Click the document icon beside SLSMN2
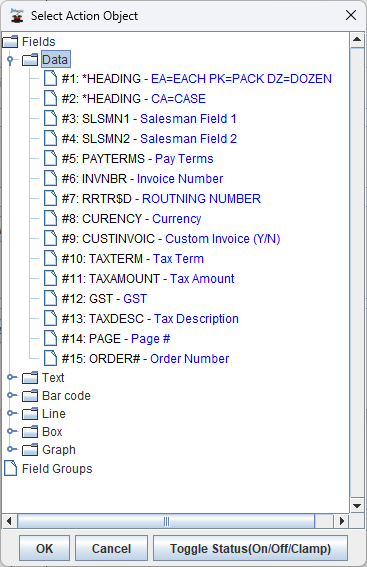This screenshot has height=567, width=367. pyautogui.click(x=50, y=138)
